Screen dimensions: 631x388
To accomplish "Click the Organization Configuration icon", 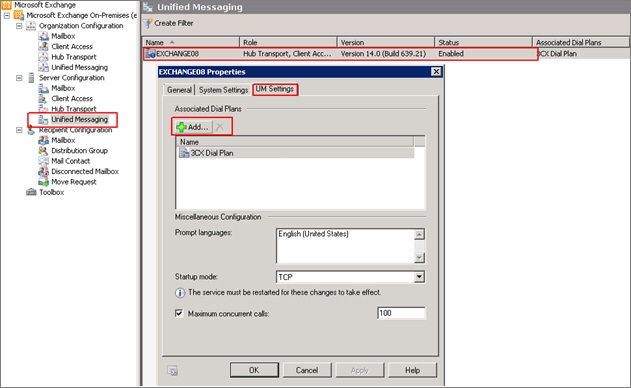I will click(x=31, y=26).
